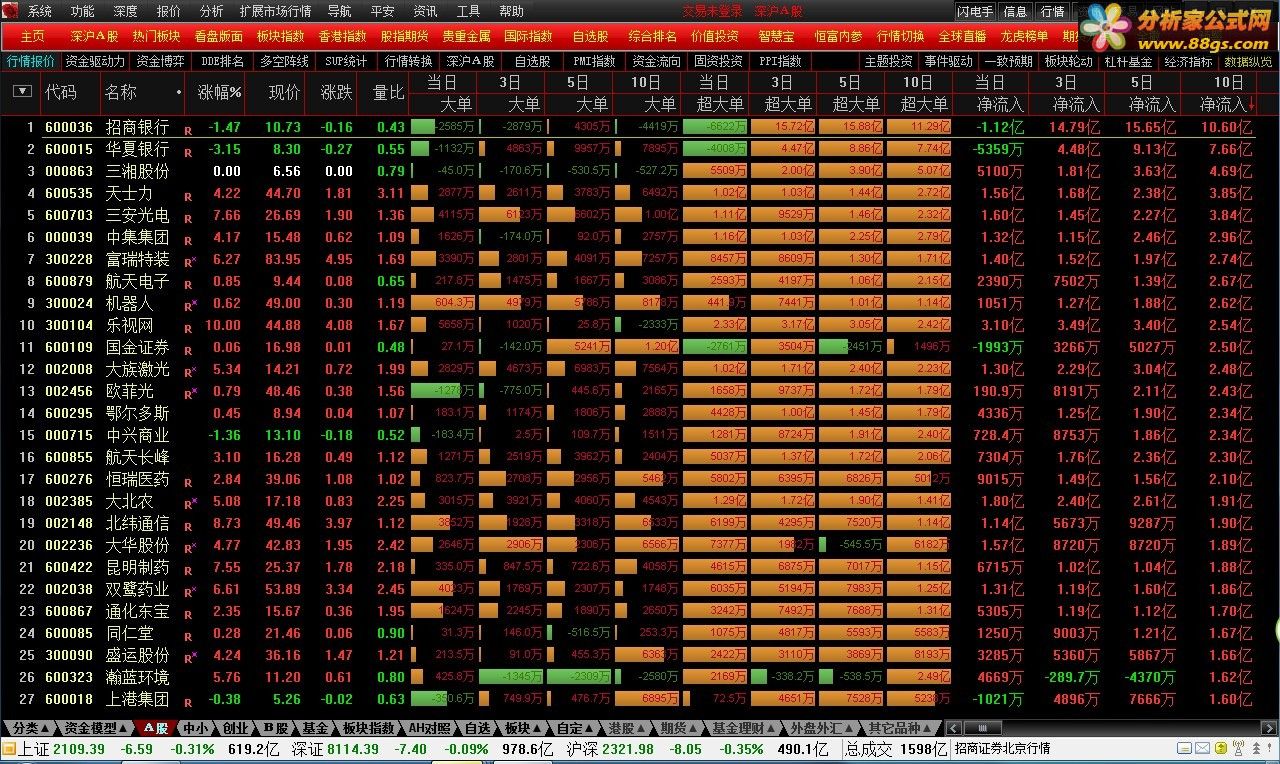Screen dimensions: 1280x764
Task: Select the 经济指标 sub-tab
Action: (1188, 61)
